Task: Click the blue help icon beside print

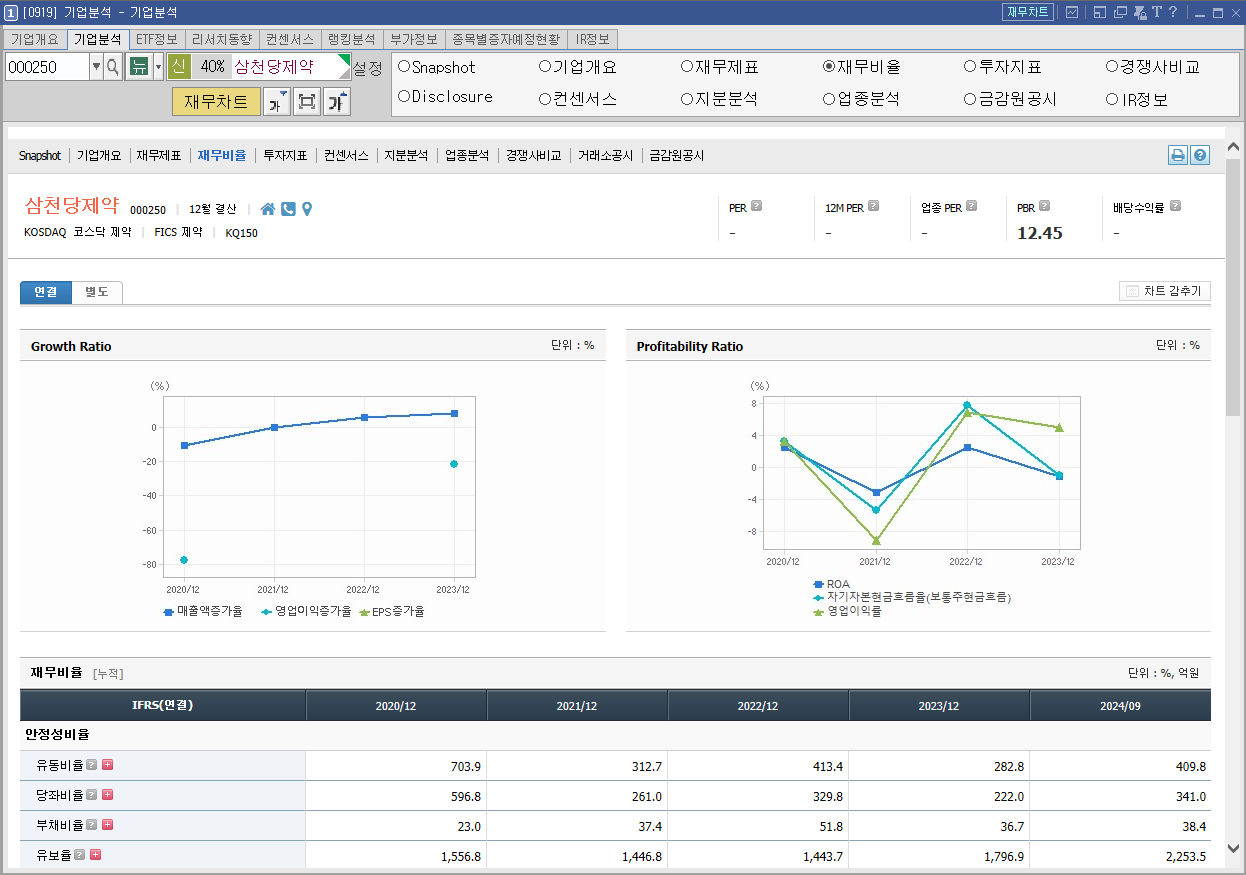Action: 1200,155
